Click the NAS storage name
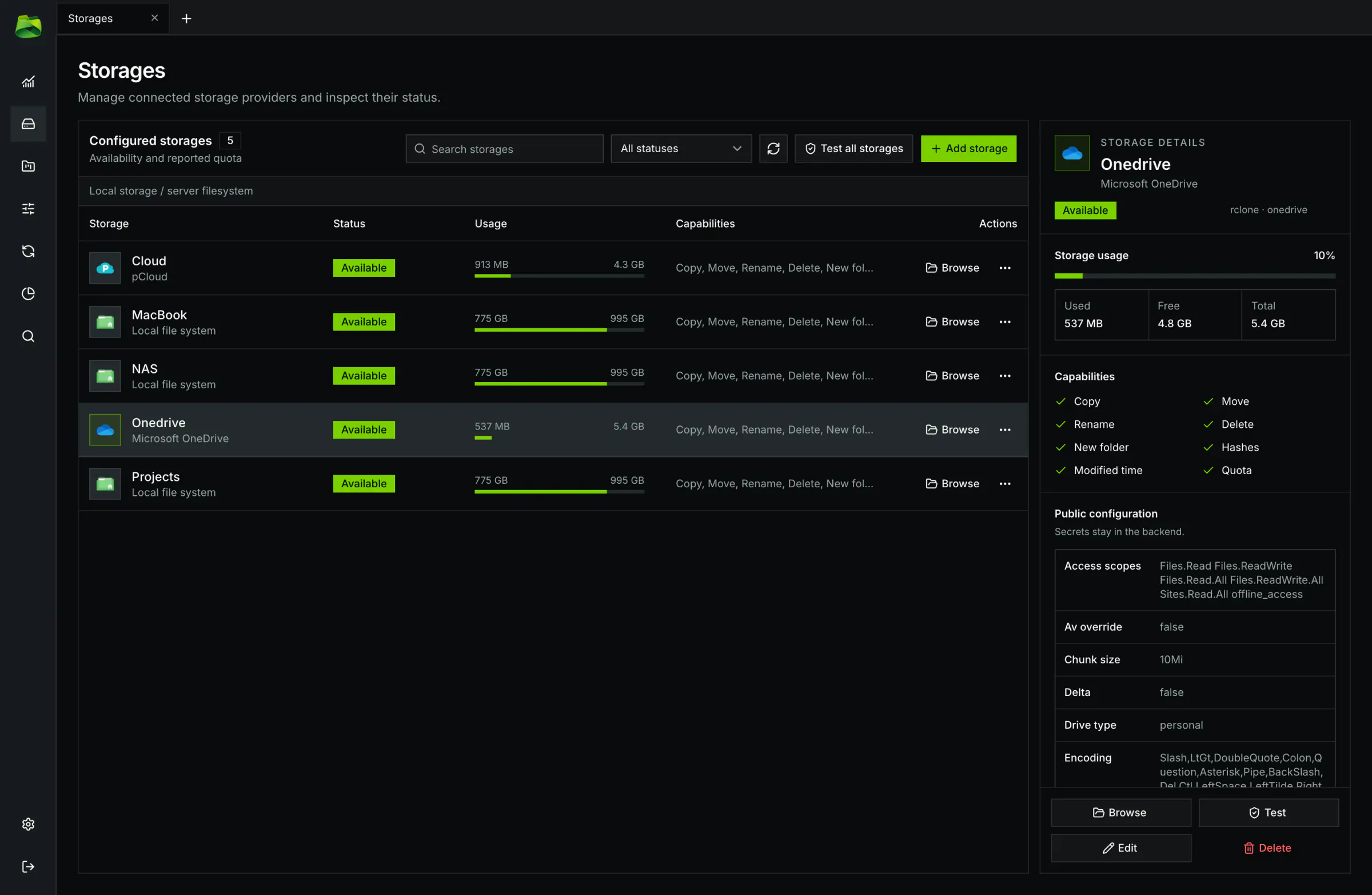The height and width of the screenshot is (895, 1372). 144,369
